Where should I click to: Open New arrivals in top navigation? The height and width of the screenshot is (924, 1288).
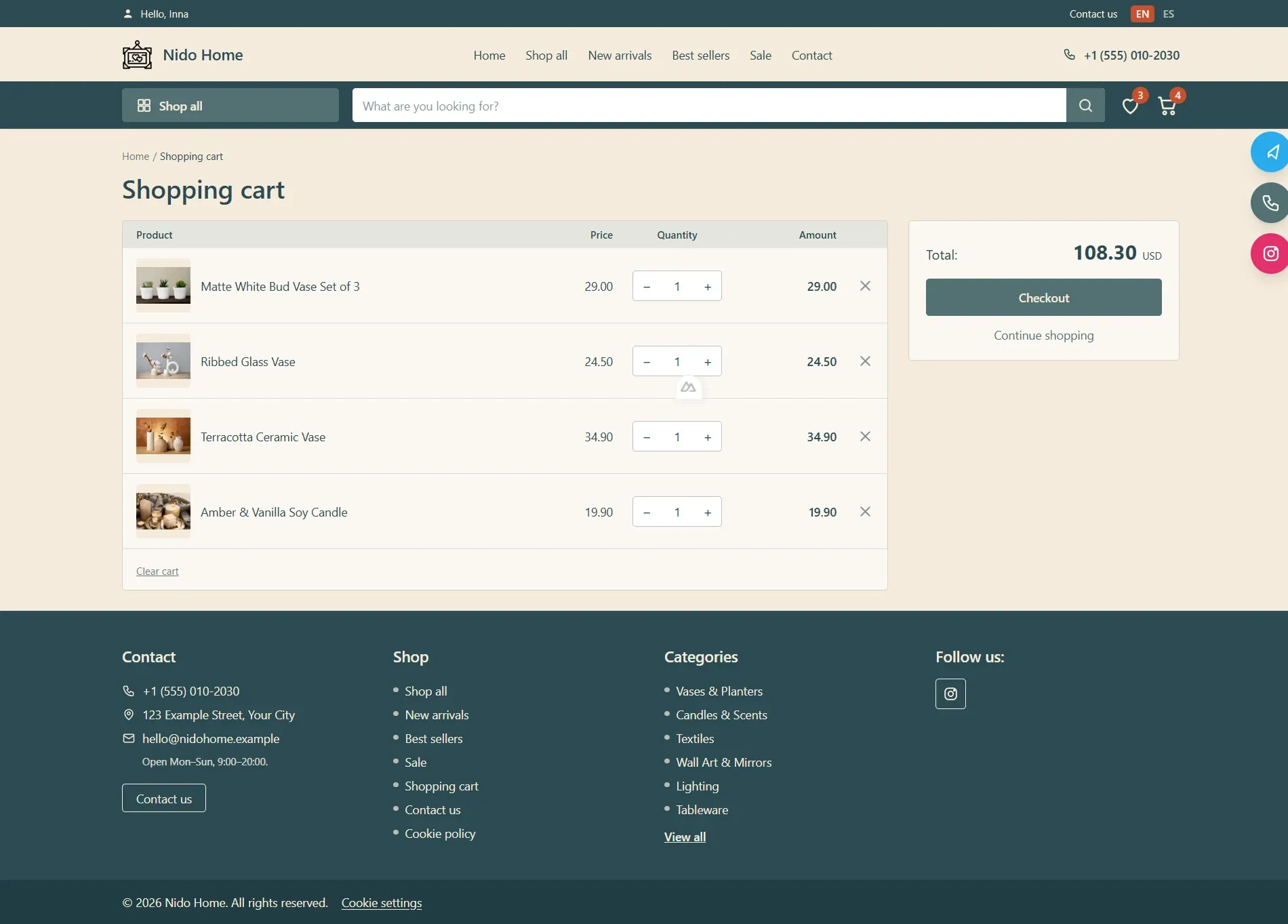[x=620, y=56]
